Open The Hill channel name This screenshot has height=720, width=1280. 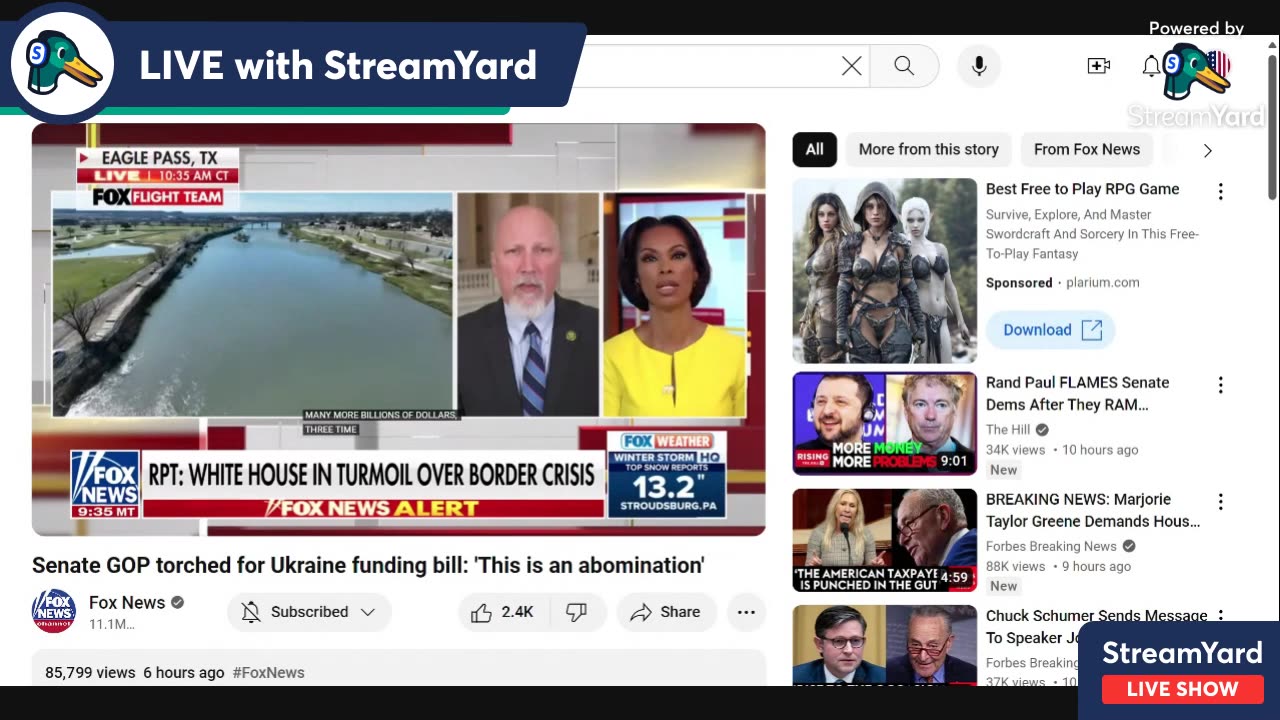1008,429
